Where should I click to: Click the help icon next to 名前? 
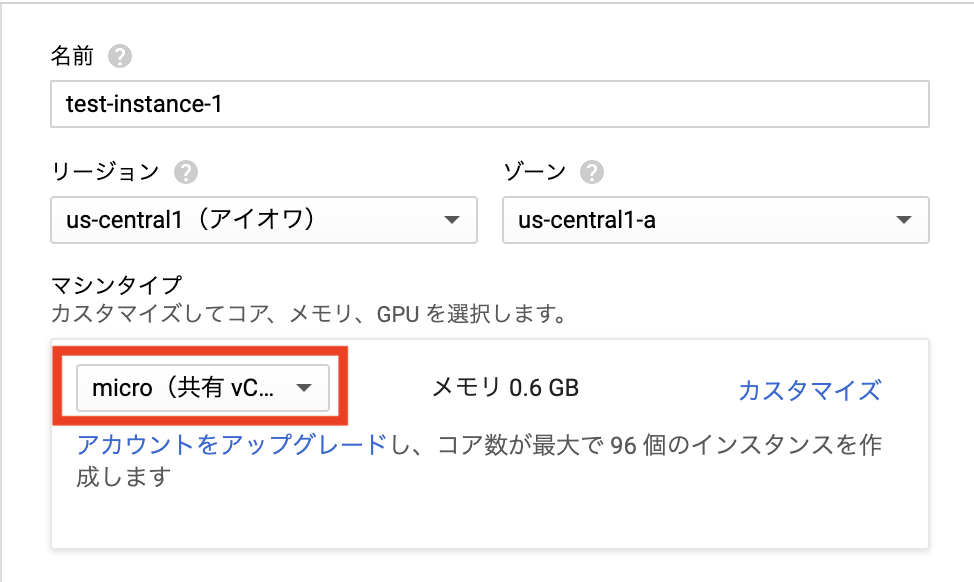[121, 57]
